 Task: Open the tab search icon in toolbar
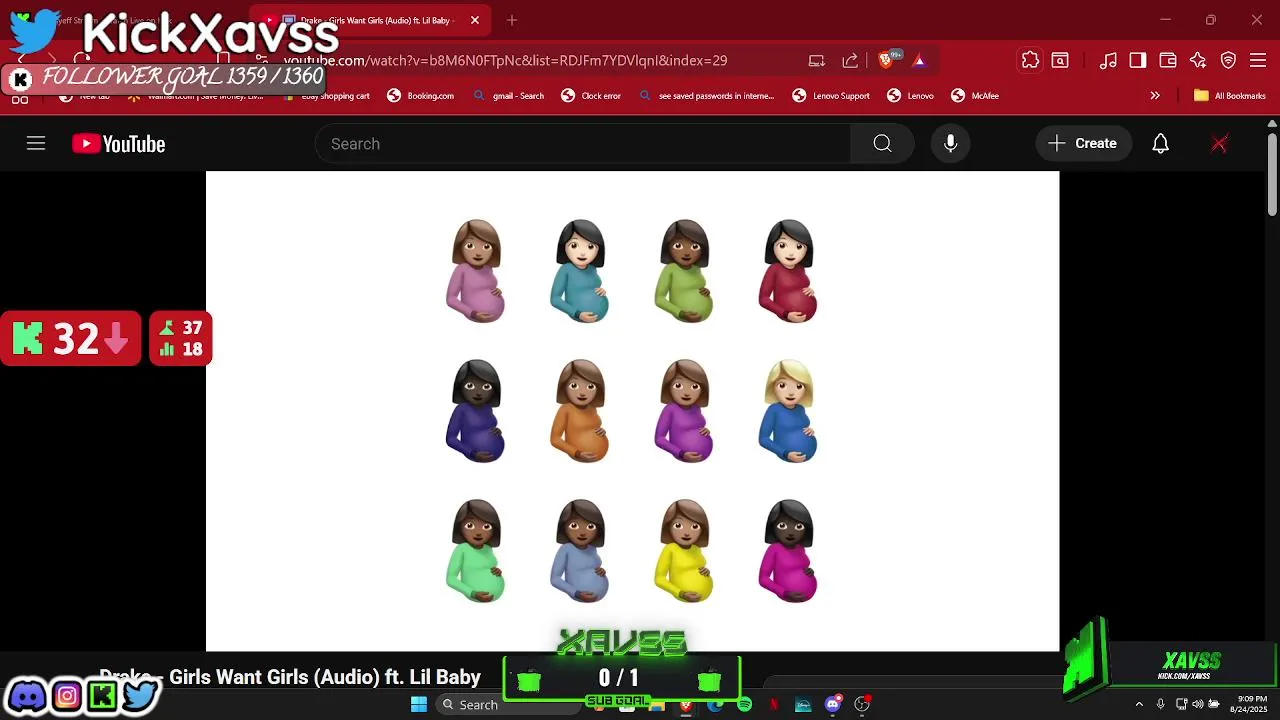1060,60
